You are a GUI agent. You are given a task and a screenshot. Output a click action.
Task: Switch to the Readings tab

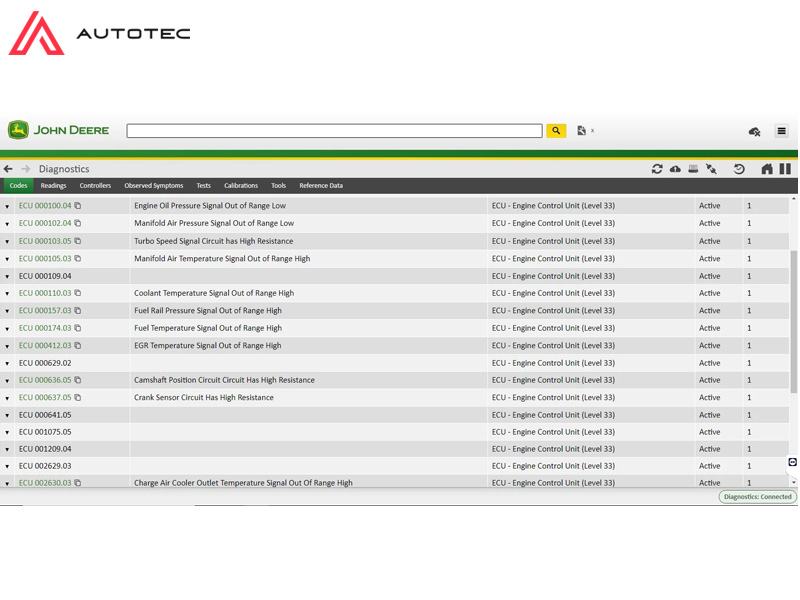[x=53, y=186]
